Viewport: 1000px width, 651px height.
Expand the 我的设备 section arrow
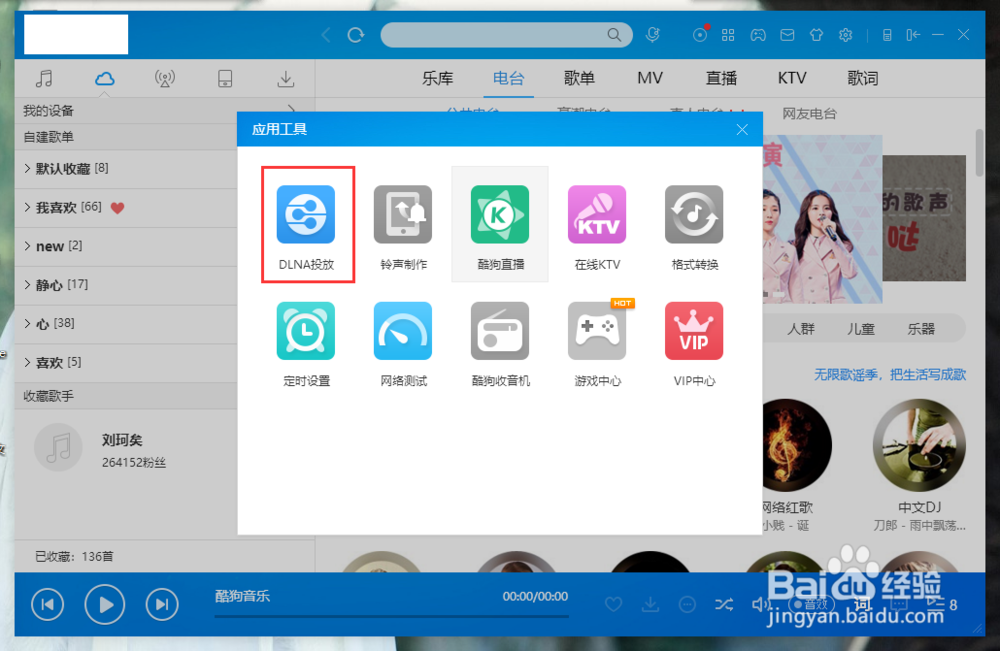[291, 109]
